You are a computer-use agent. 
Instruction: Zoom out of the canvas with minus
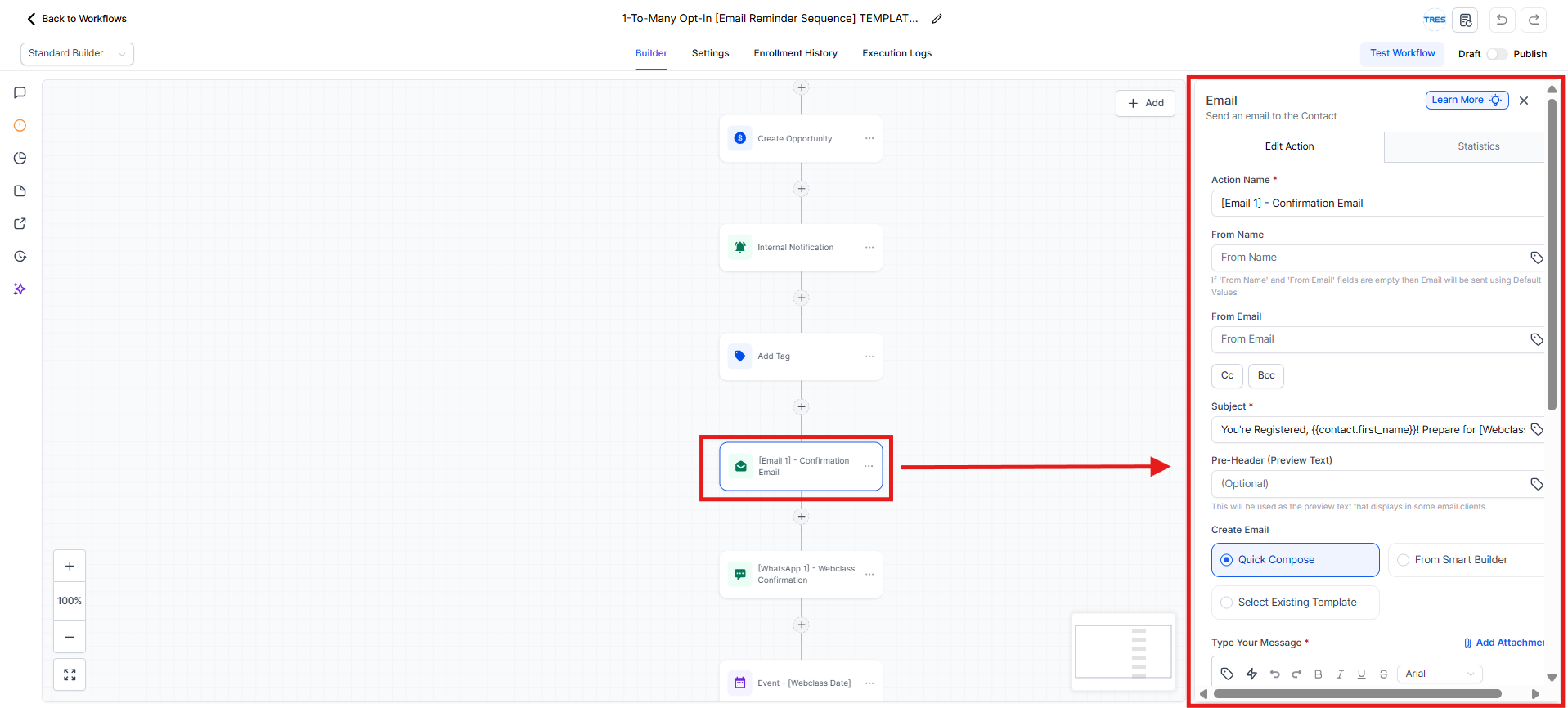tap(70, 637)
